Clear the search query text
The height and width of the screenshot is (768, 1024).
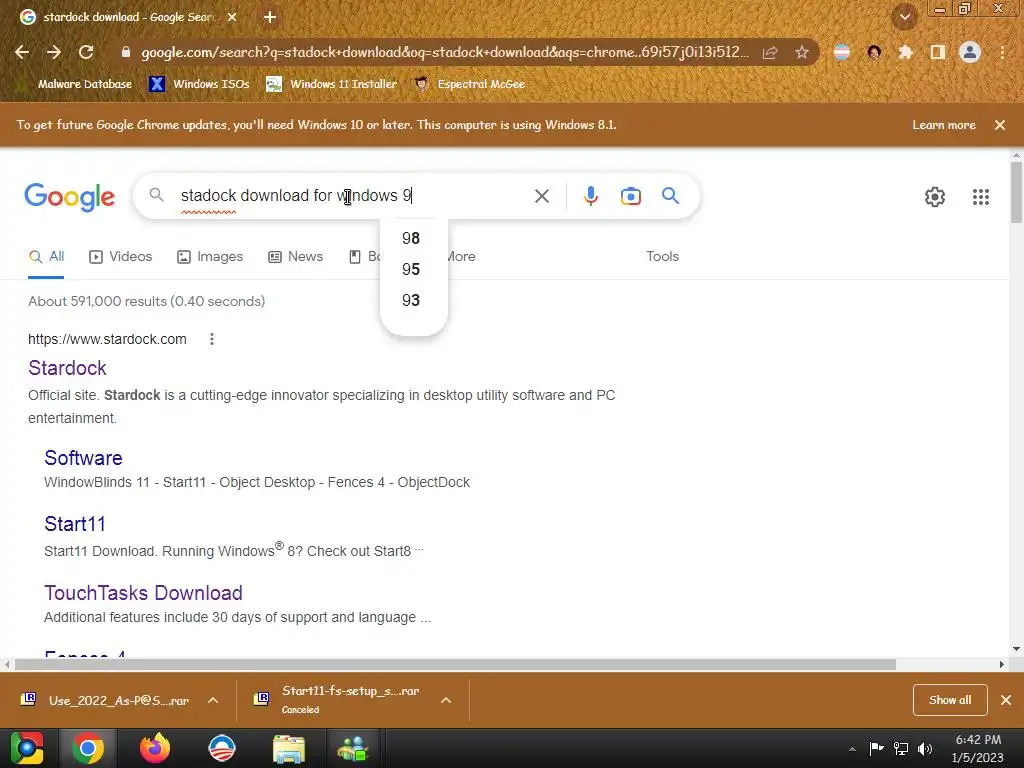[541, 196]
